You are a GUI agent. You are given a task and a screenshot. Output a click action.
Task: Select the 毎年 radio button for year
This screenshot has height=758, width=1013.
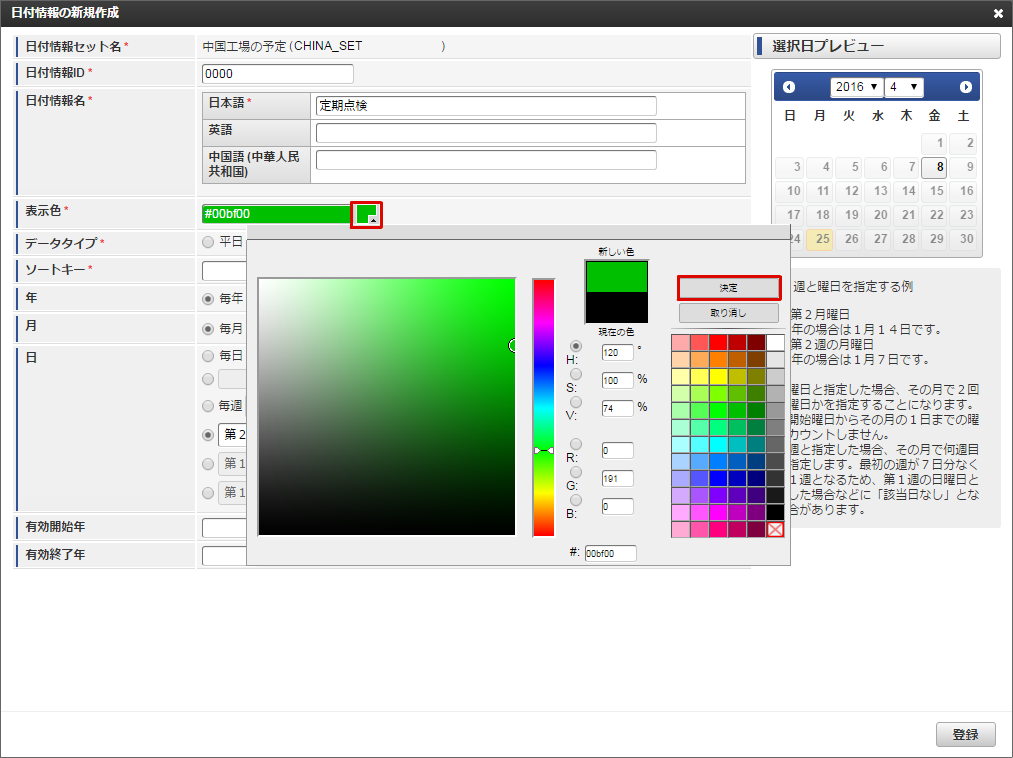click(209, 298)
